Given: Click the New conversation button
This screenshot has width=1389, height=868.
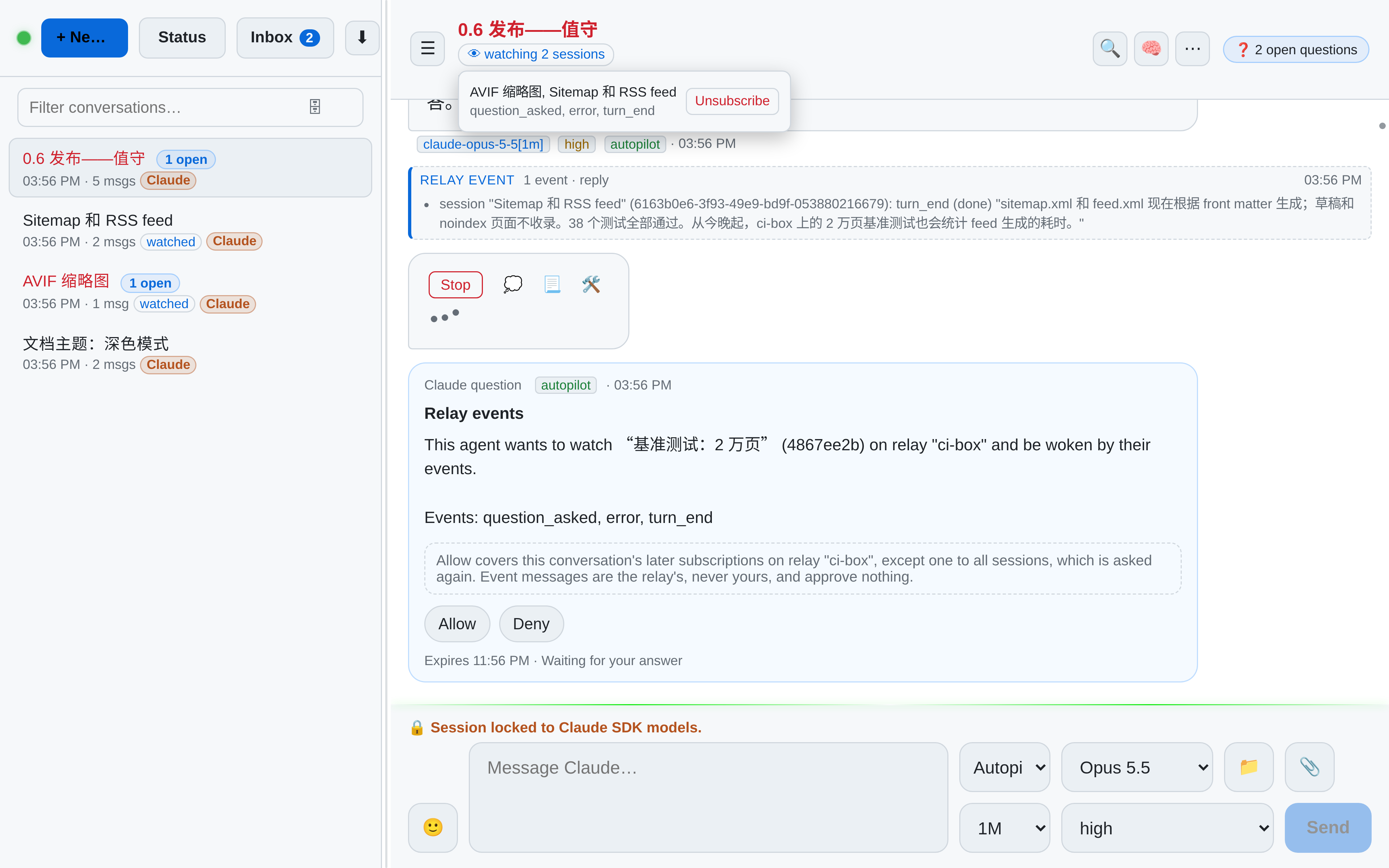Looking at the screenshot, I should click(84, 38).
